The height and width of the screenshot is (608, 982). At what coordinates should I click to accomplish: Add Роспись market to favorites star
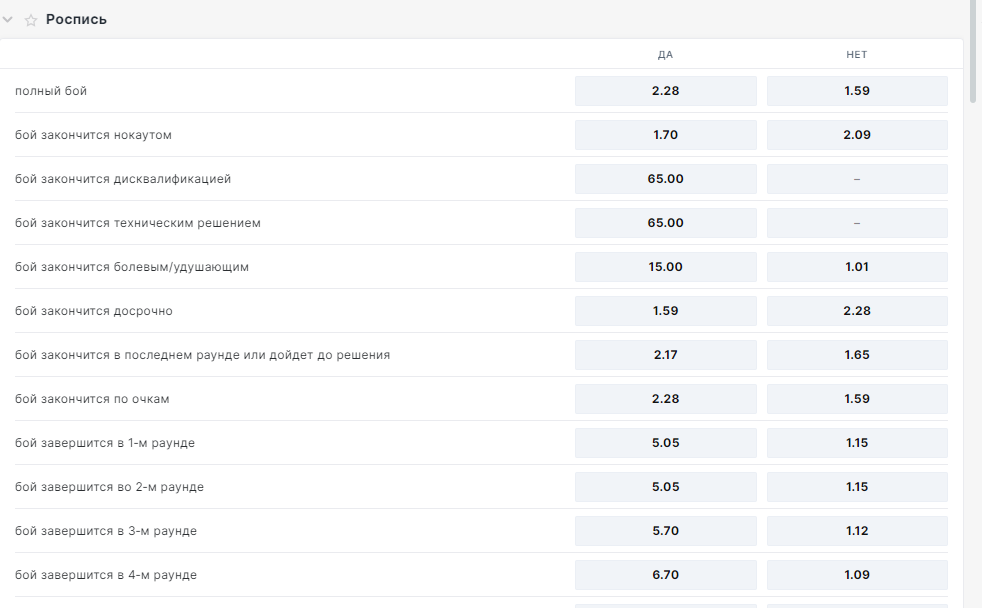point(31,21)
